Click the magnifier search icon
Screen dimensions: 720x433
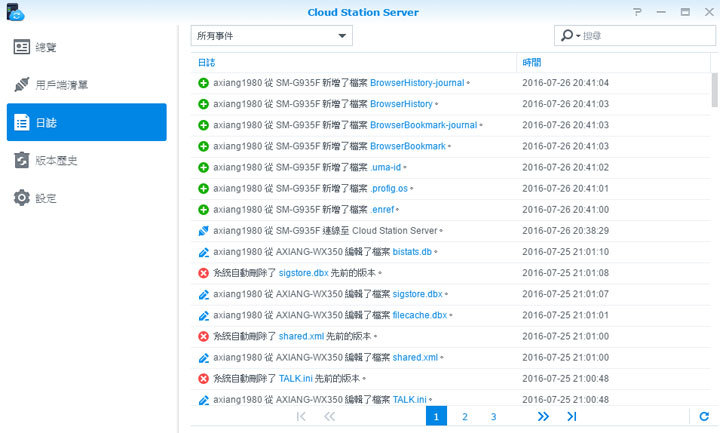tap(567, 35)
